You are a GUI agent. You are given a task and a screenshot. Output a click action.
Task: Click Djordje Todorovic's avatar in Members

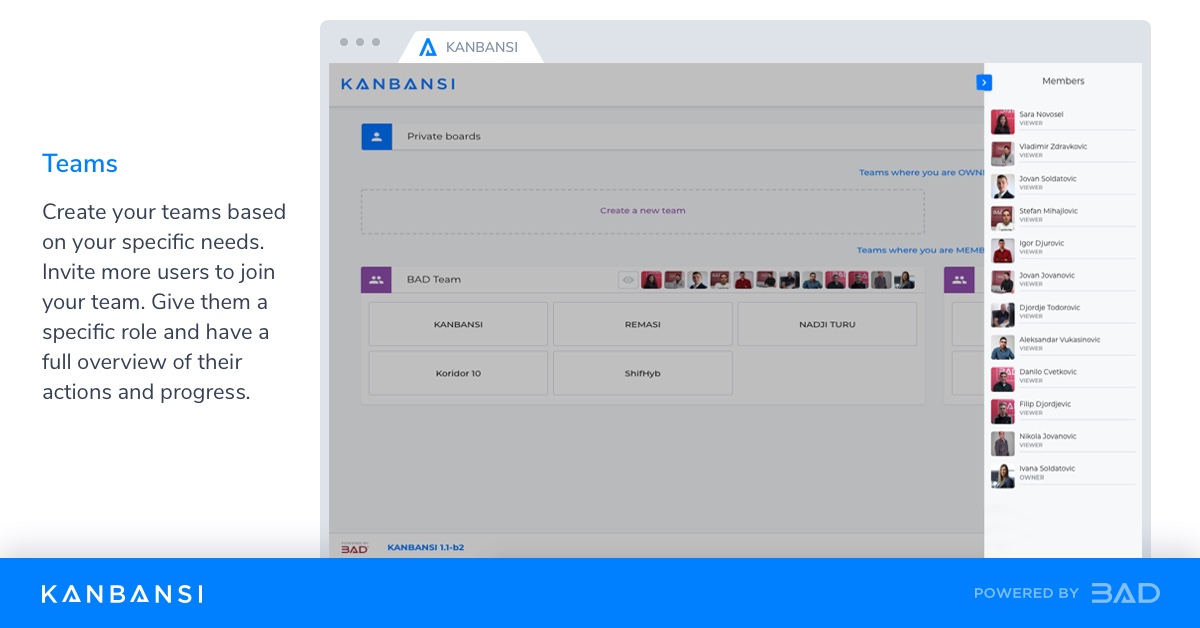[x=1002, y=315]
